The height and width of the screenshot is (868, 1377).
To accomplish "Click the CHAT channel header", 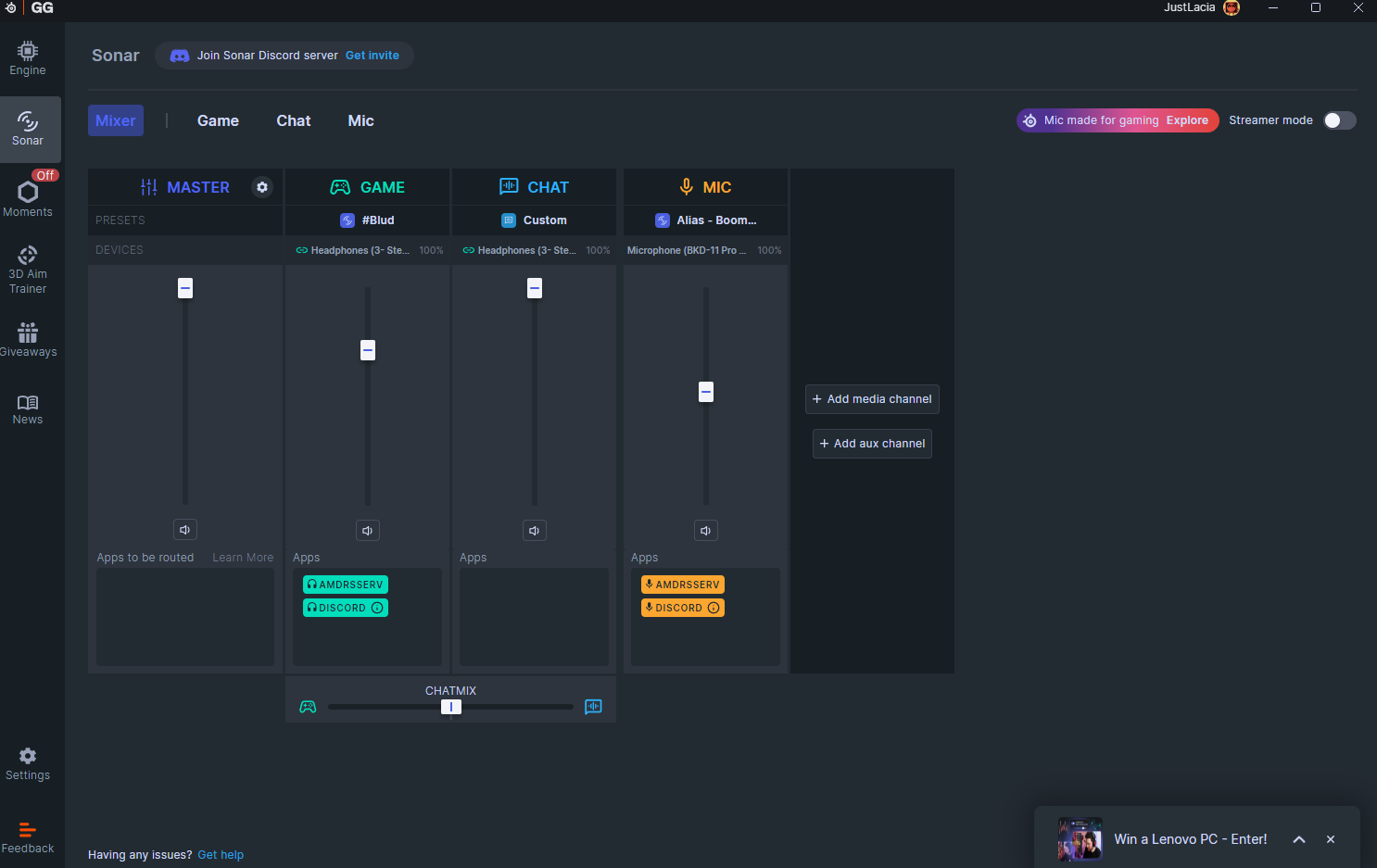I will 535,187.
